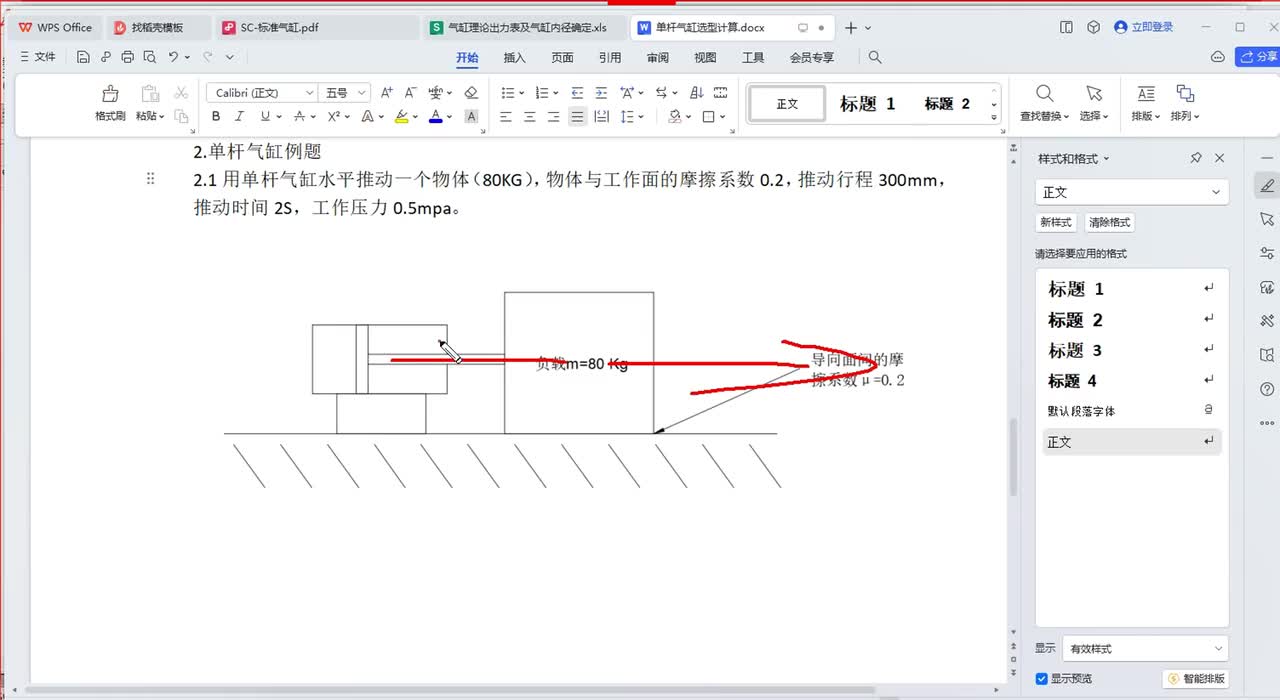The width and height of the screenshot is (1280, 700).
Task: Click the blue font color 'A' swatch
Action: (435, 117)
